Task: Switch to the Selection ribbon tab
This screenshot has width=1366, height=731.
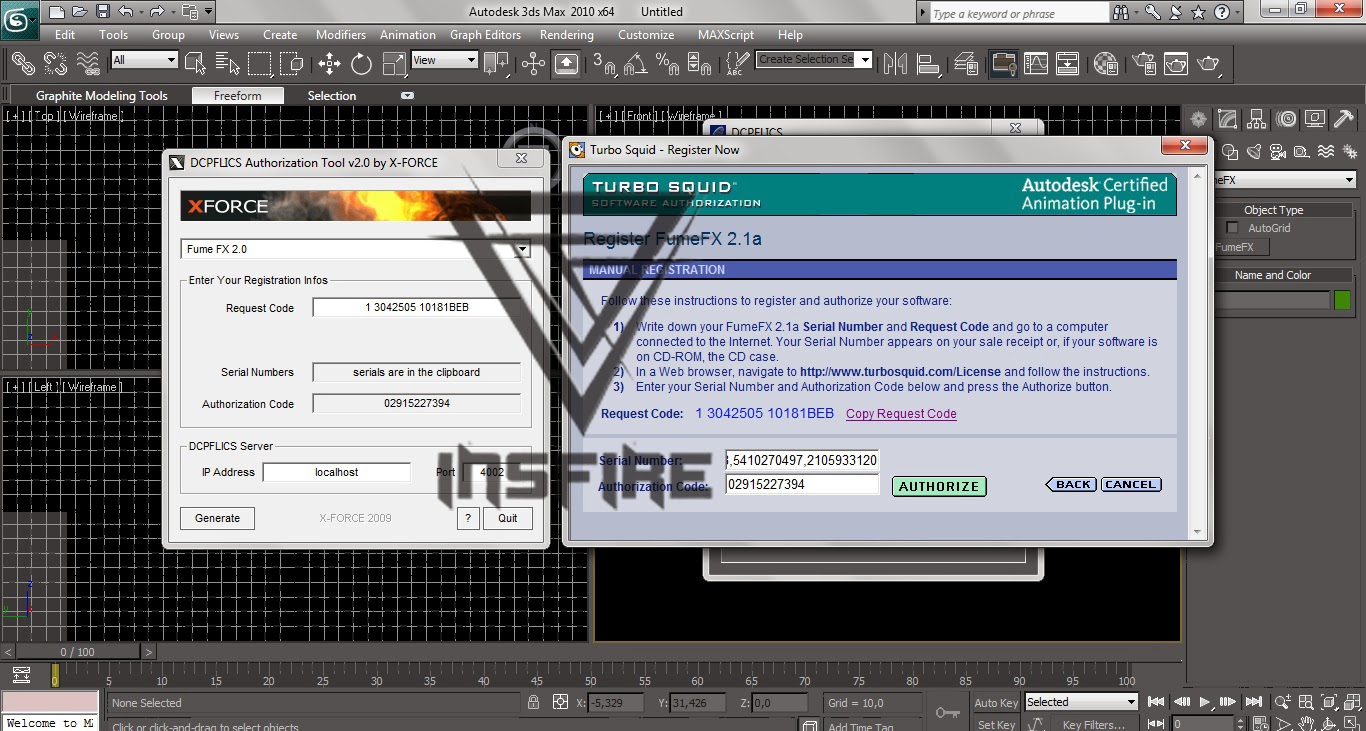Action: [x=332, y=96]
